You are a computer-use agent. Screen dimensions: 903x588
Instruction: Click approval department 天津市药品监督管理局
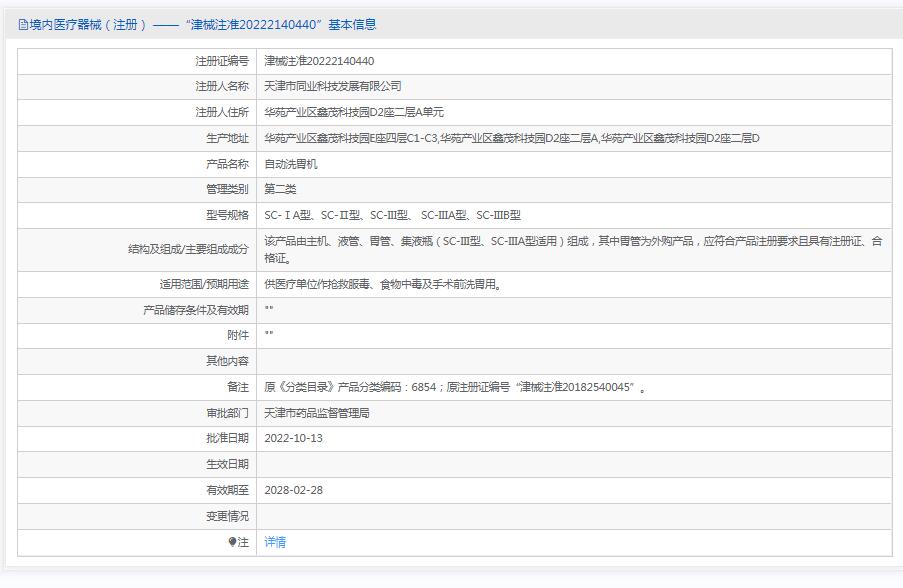coord(317,413)
